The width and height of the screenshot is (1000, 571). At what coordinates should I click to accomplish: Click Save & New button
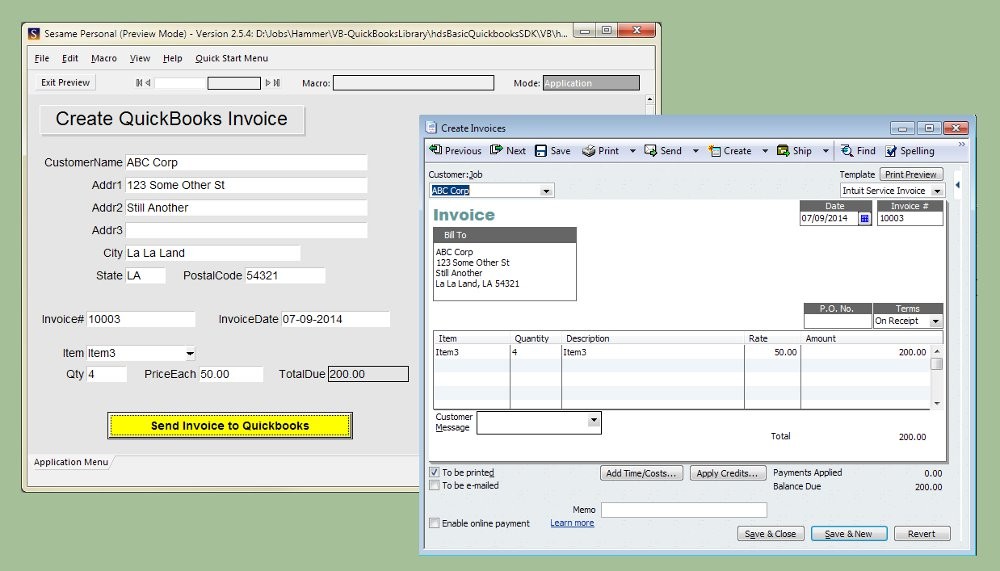849,533
